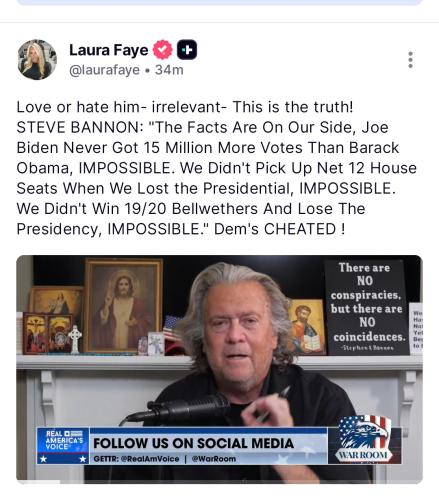
Task: Click the Follow Us On Social Media banner
Action: pyautogui.click(x=193, y=443)
